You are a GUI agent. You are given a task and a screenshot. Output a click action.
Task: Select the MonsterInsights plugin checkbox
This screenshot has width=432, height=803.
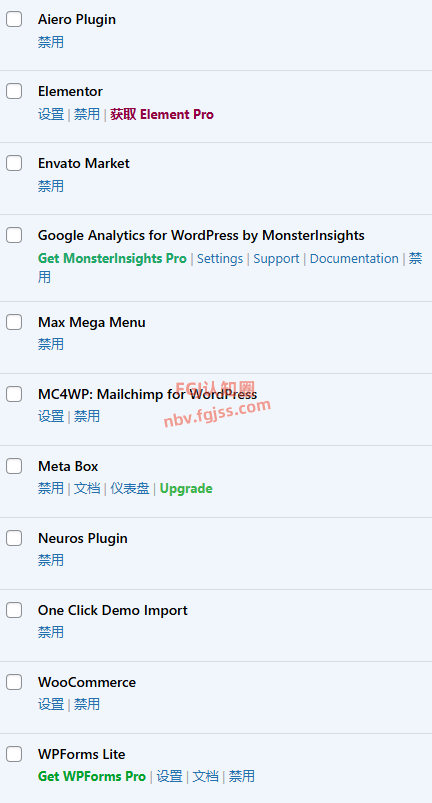click(14, 235)
